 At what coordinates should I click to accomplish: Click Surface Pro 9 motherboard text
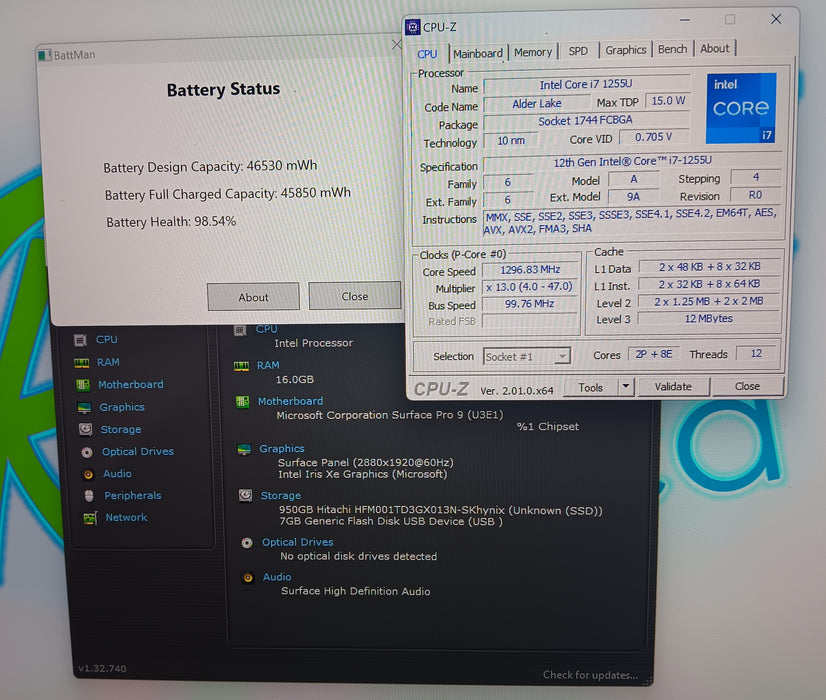tap(390, 415)
